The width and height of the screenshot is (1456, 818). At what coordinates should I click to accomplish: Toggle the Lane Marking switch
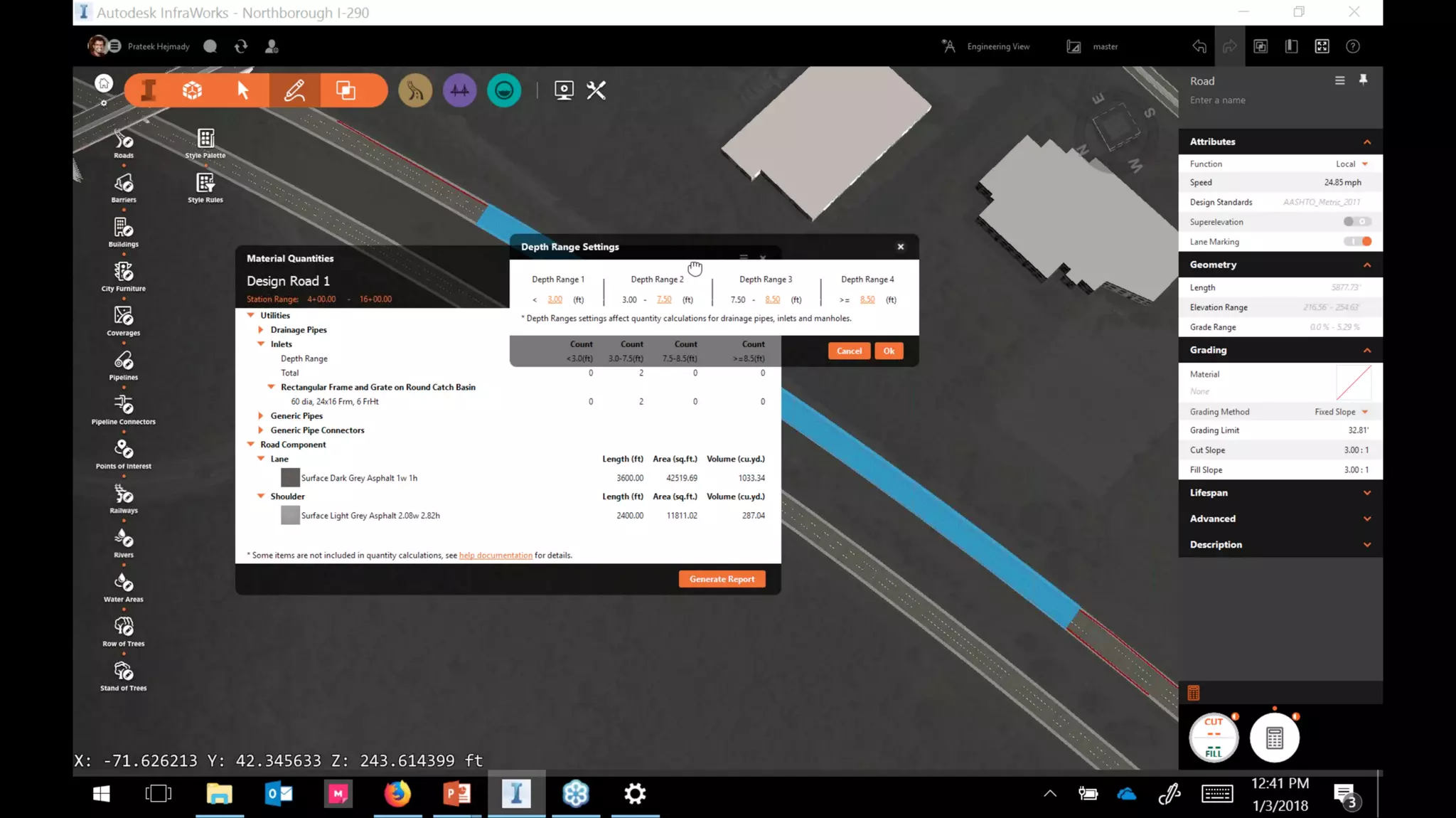pos(1356,242)
